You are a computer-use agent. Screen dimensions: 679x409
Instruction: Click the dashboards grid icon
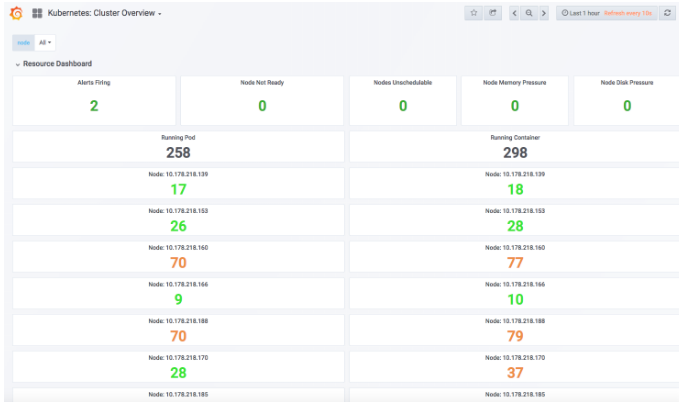37,13
